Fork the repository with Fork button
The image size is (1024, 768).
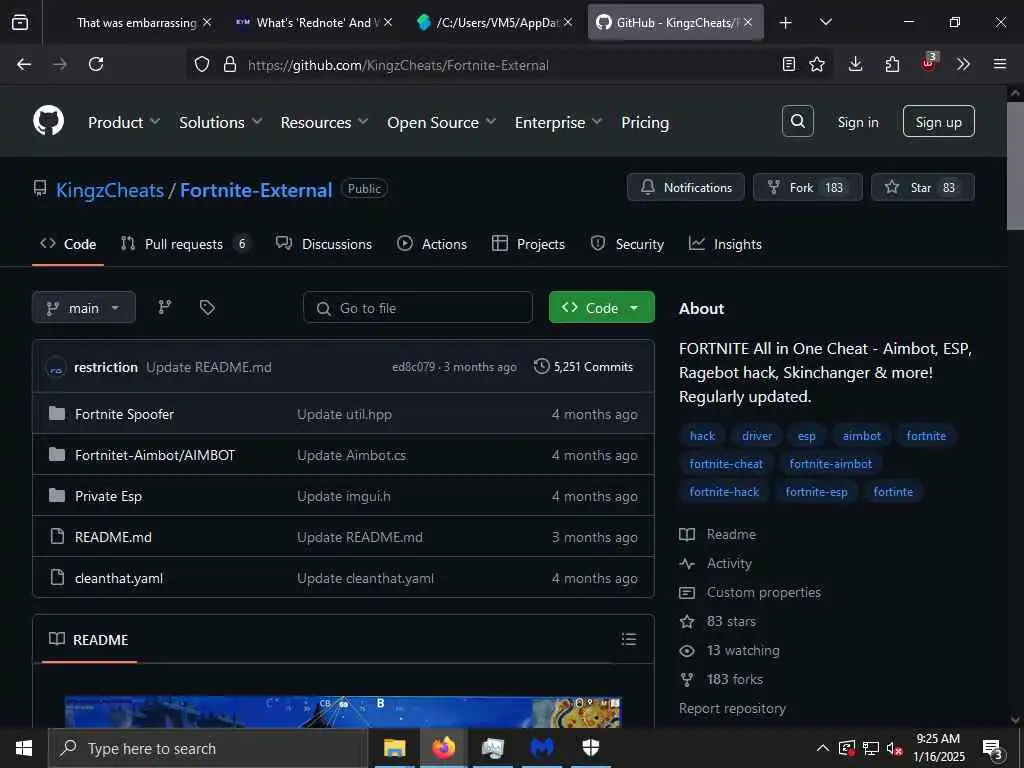[808, 187]
